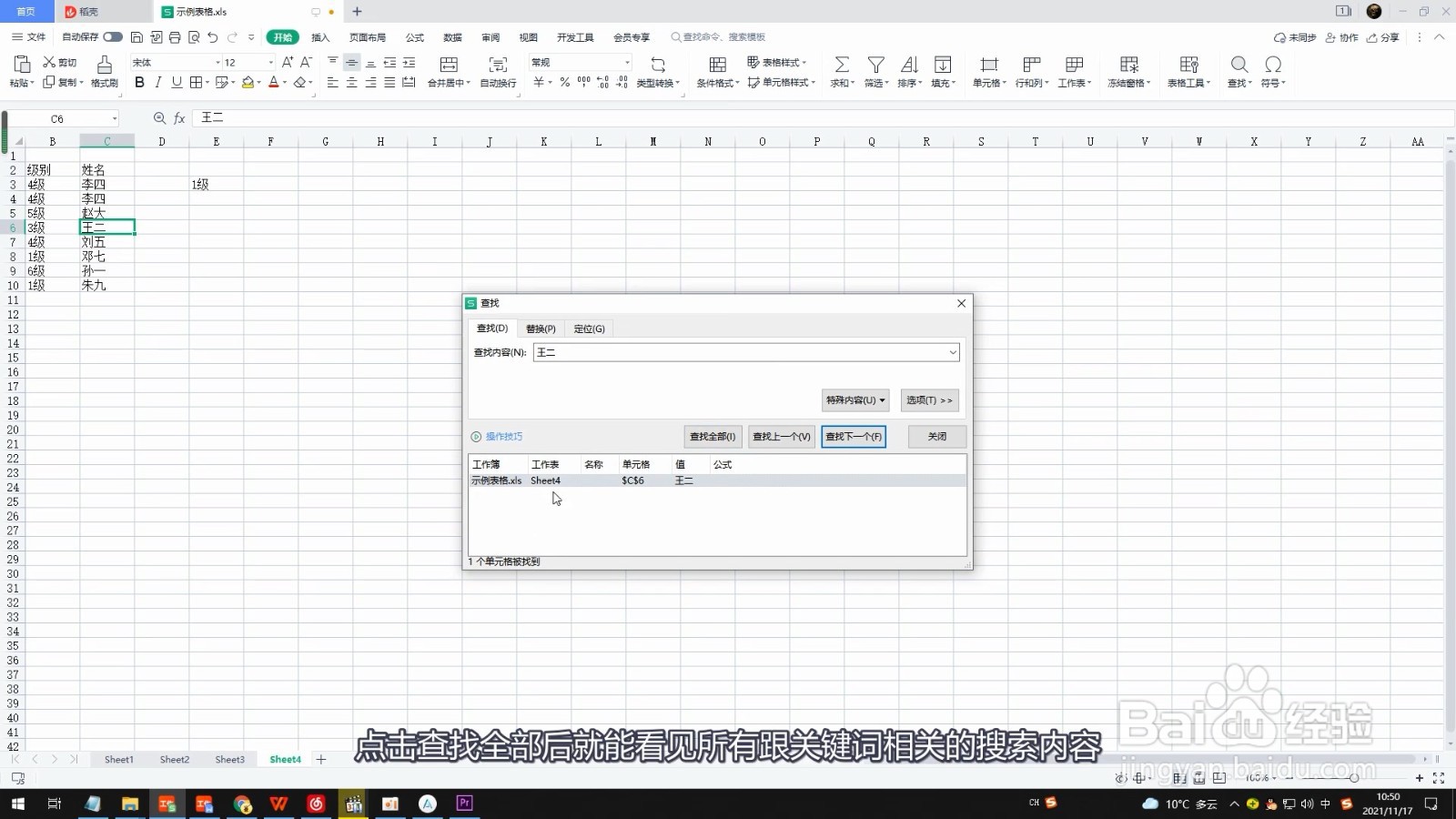1456x819 pixels.
Task: Click the Find (查找) magnifier icon in ribbon
Action: [1239, 65]
